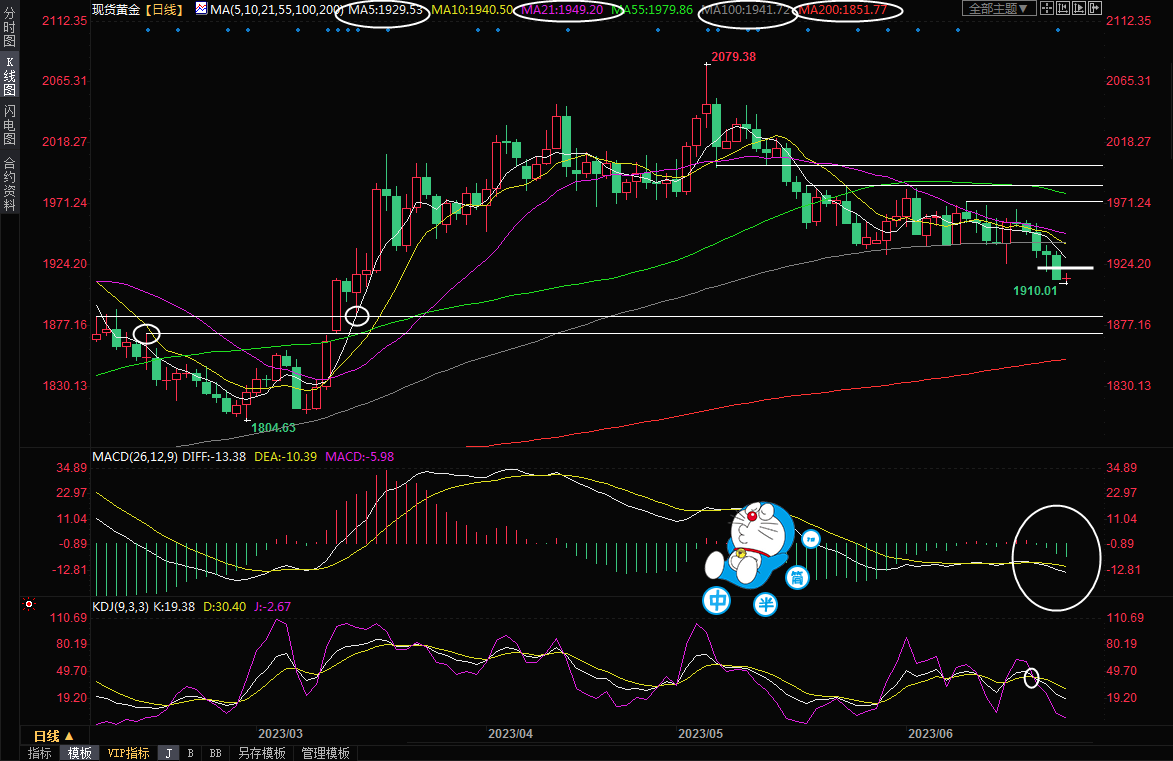Click the 日线 label next to 现货黄金 title
1173x761 pixels.
pyautogui.click(x=164, y=9)
